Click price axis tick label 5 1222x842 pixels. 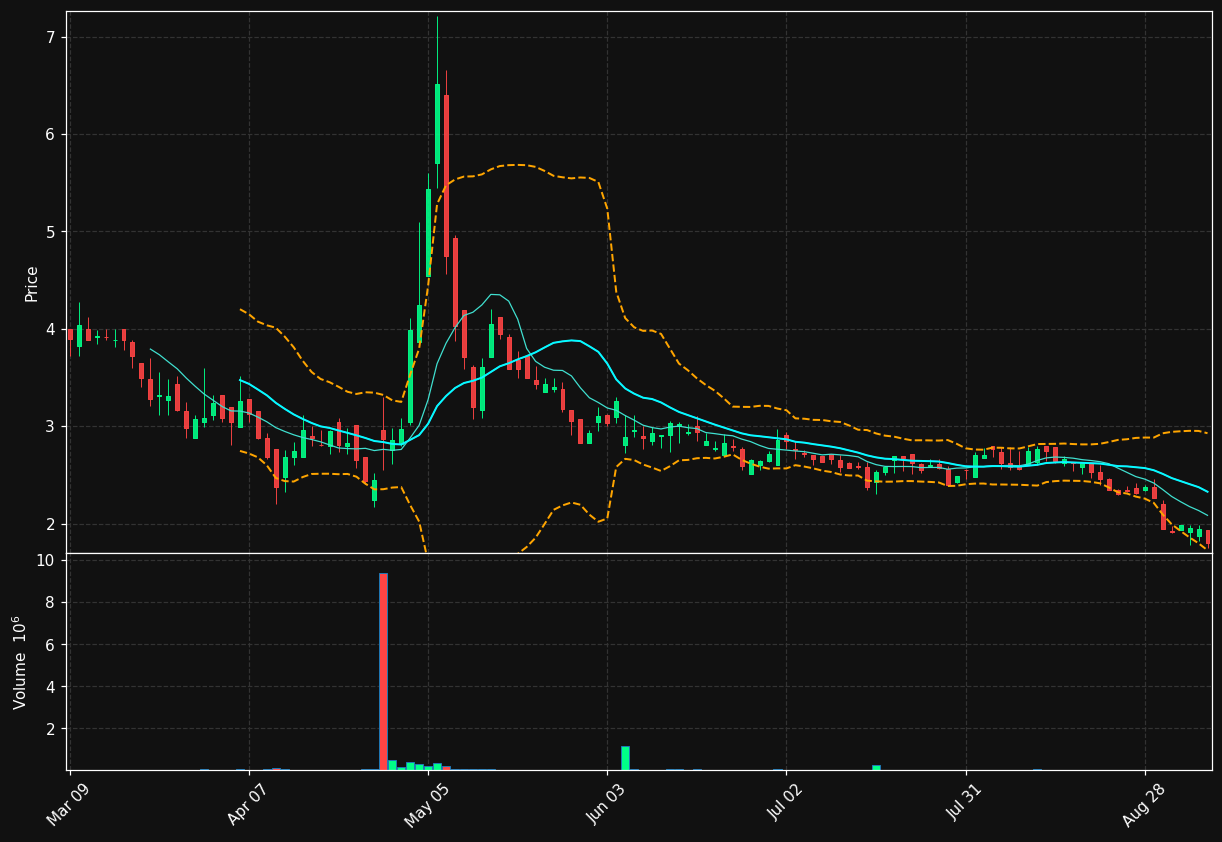pyautogui.click(x=51, y=232)
